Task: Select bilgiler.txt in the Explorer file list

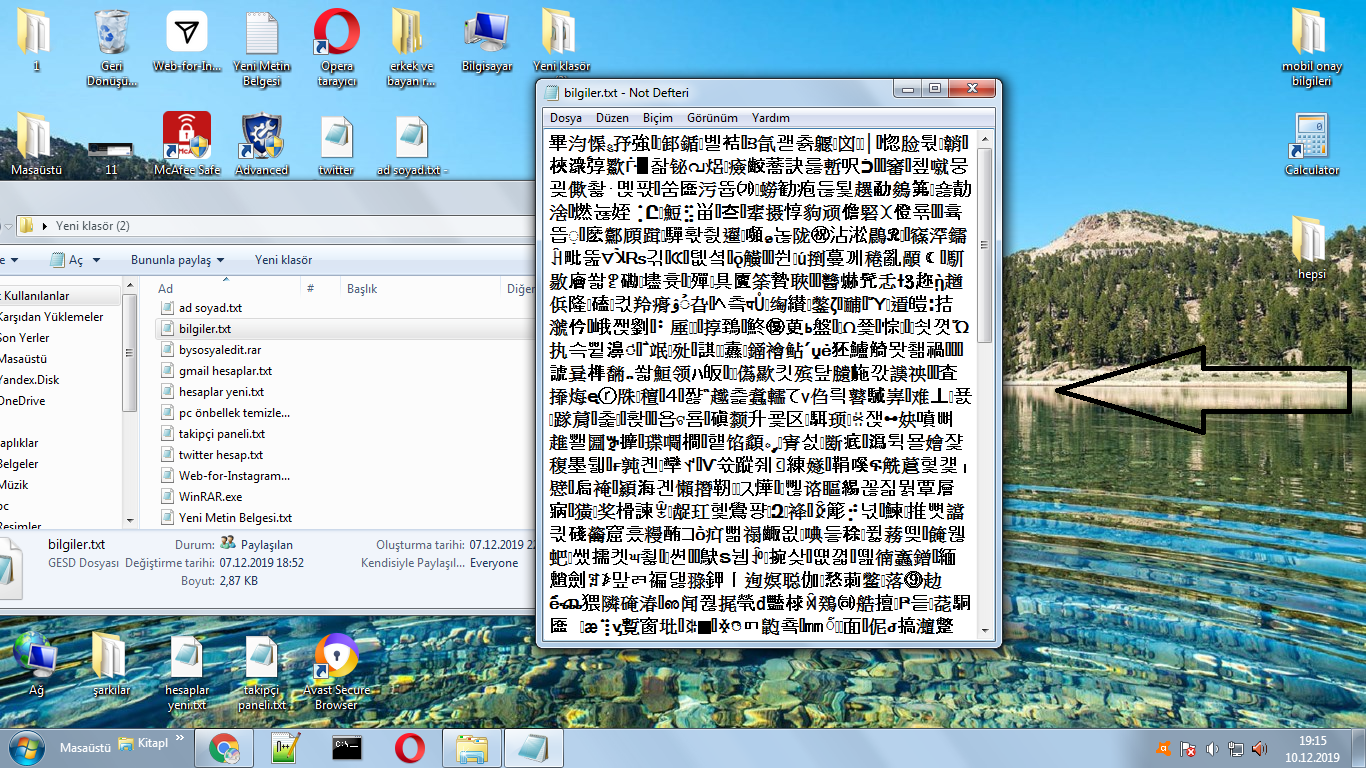Action: 205,329
